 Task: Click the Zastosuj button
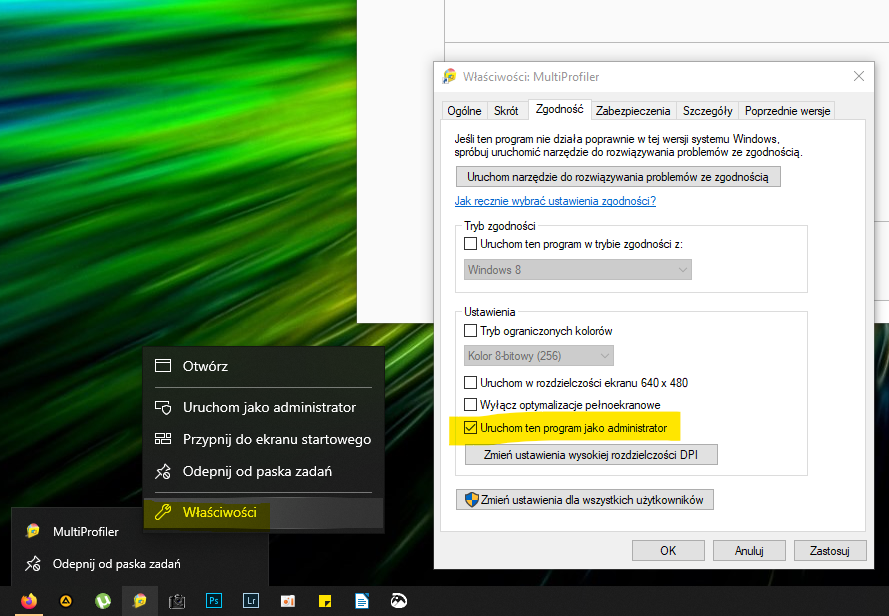pyautogui.click(x=829, y=550)
